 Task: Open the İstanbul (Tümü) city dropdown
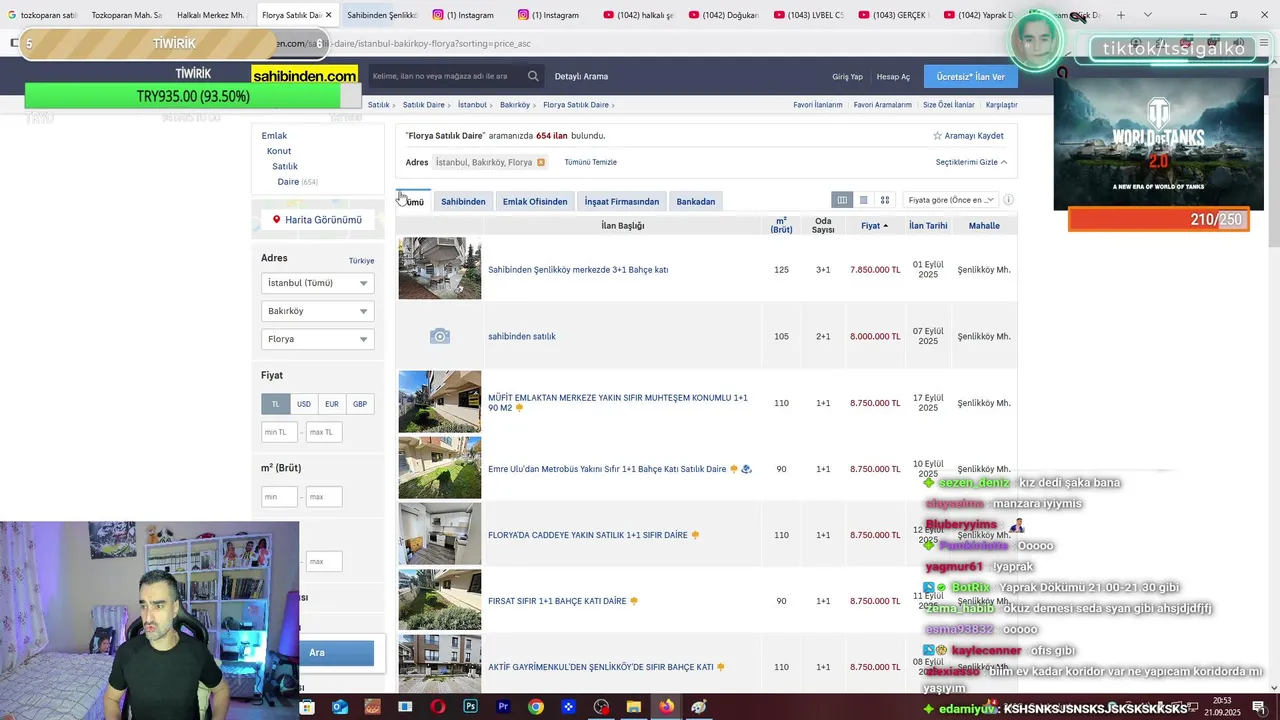(317, 283)
